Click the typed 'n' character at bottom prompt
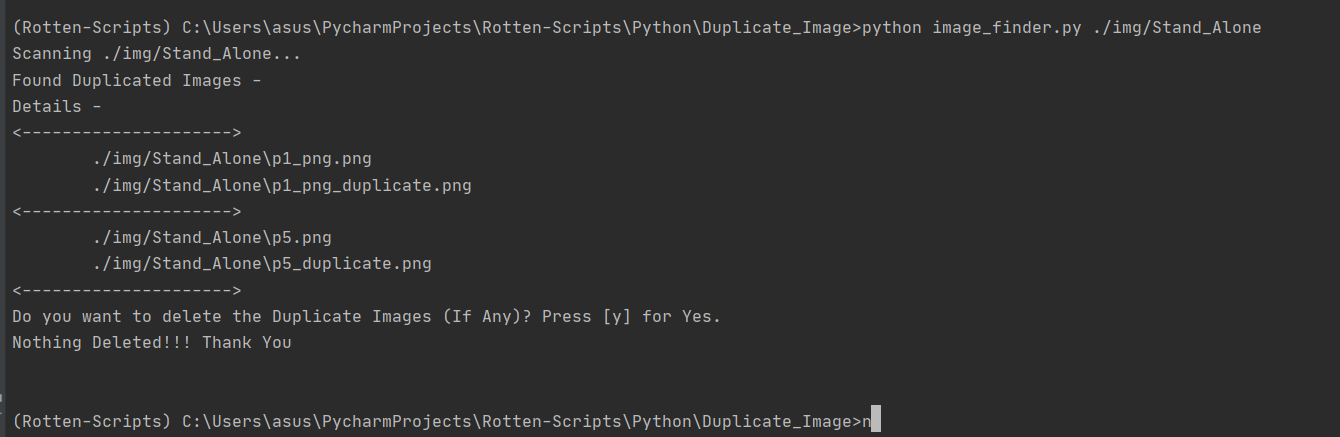The image size is (1340, 437). click(x=867, y=421)
